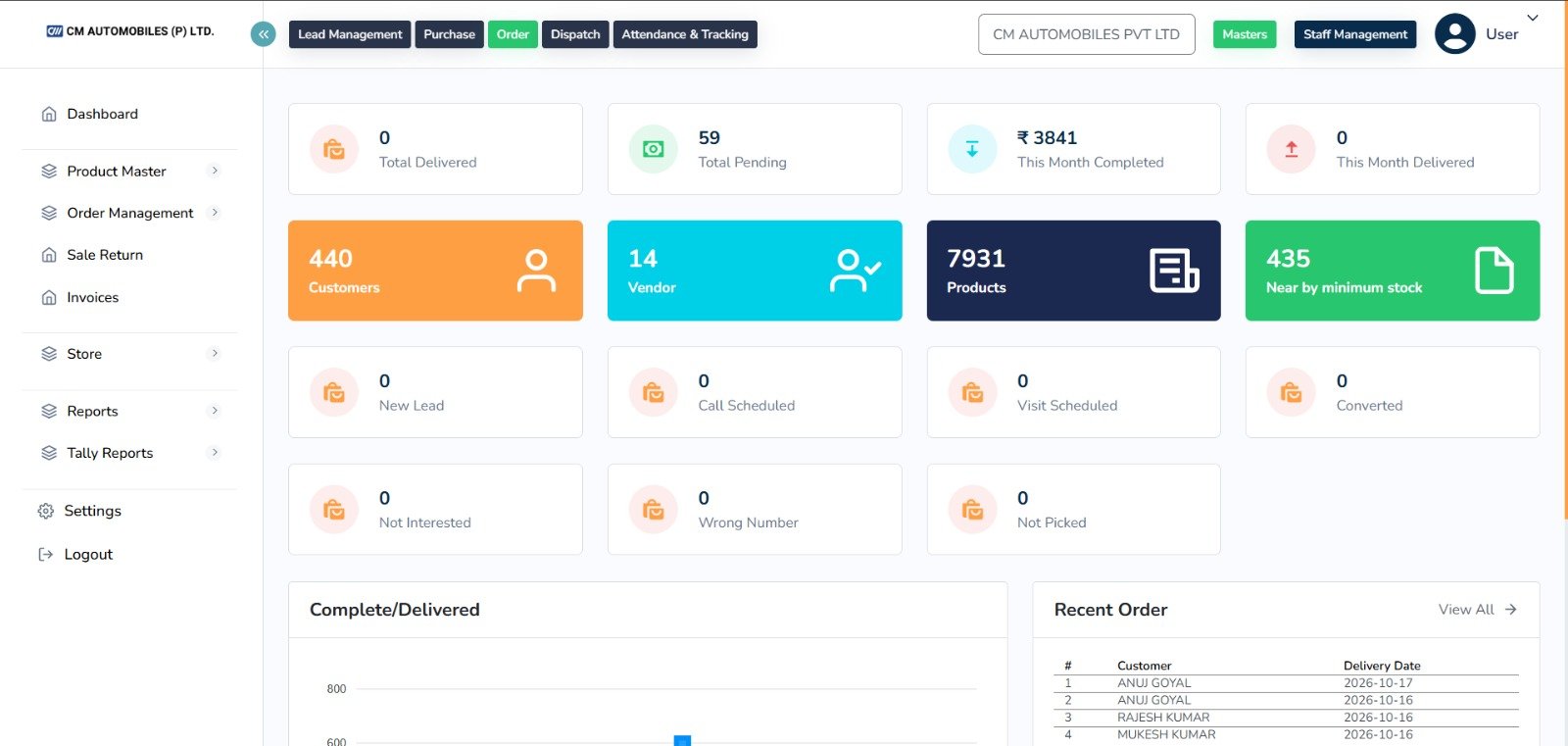Click the Visit Scheduled card icon
Viewport: 1568px width, 746px height.
[x=972, y=392]
